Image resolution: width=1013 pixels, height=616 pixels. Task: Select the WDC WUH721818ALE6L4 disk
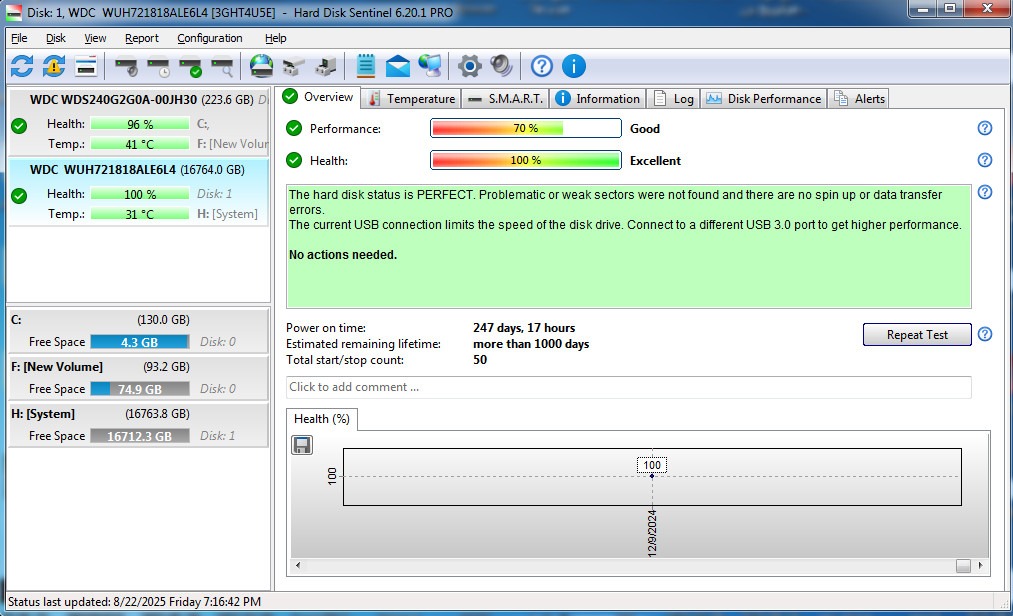[x=138, y=192]
